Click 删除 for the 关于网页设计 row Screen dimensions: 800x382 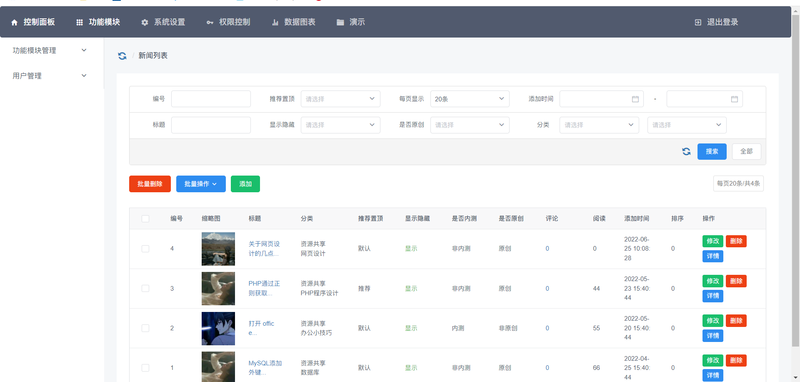pos(736,241)
